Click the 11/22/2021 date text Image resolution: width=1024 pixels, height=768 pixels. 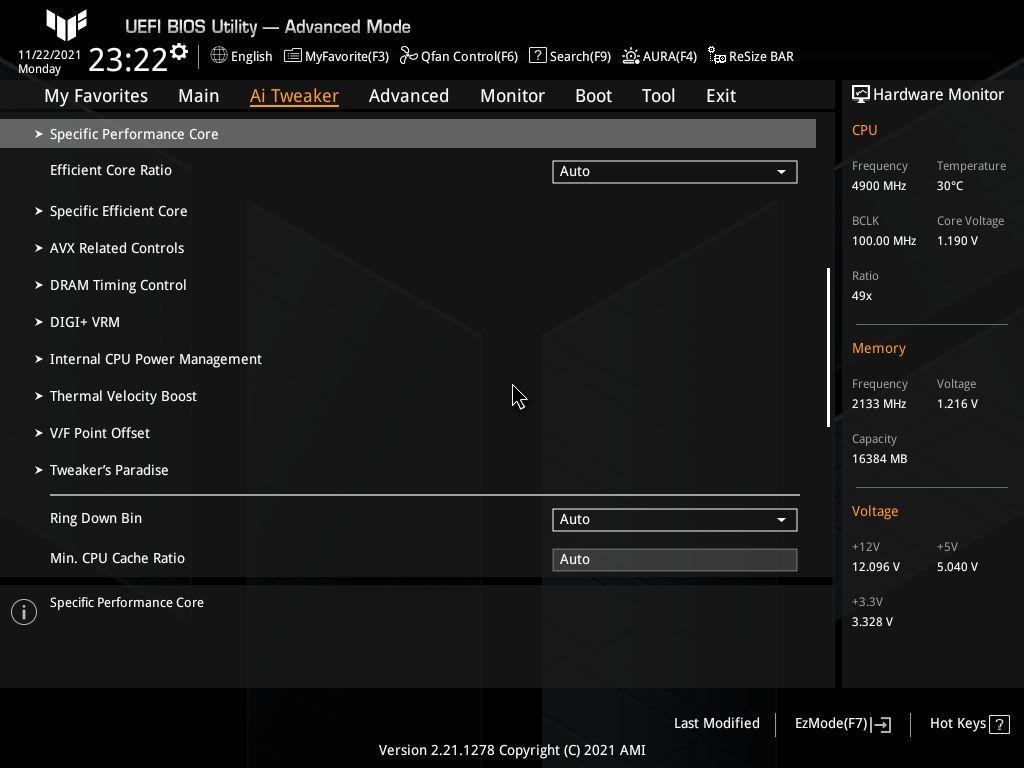(50, 55)
